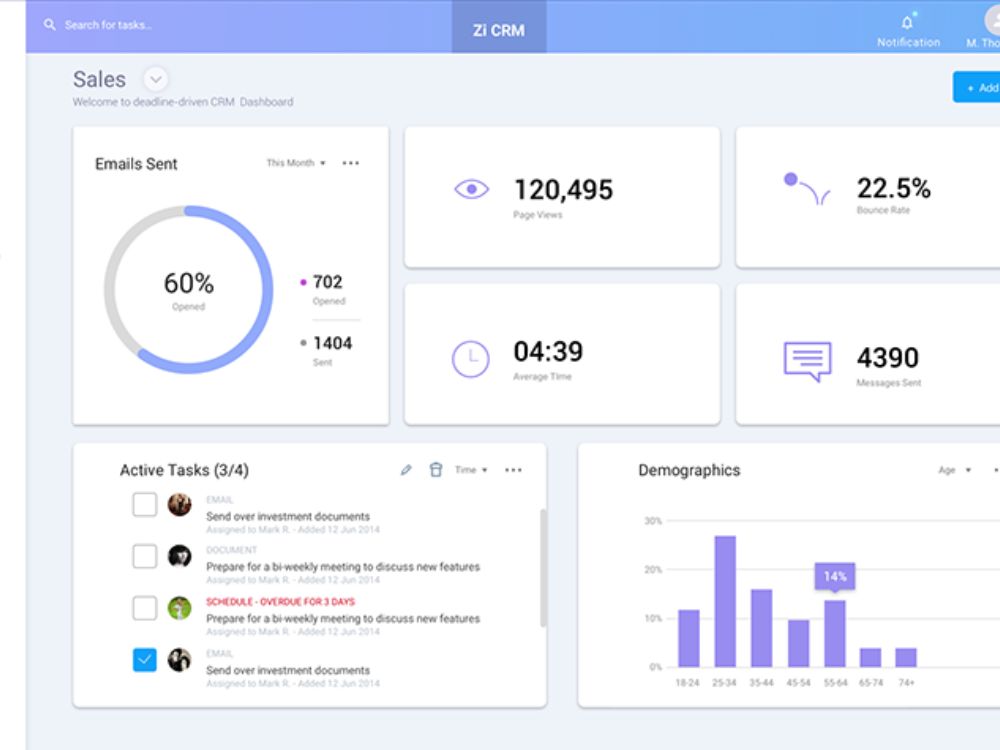The width and height of the screenshot is (1000, 750).
Task: Click avatar of the checked EMAIL task
Action: coord(179,659)
